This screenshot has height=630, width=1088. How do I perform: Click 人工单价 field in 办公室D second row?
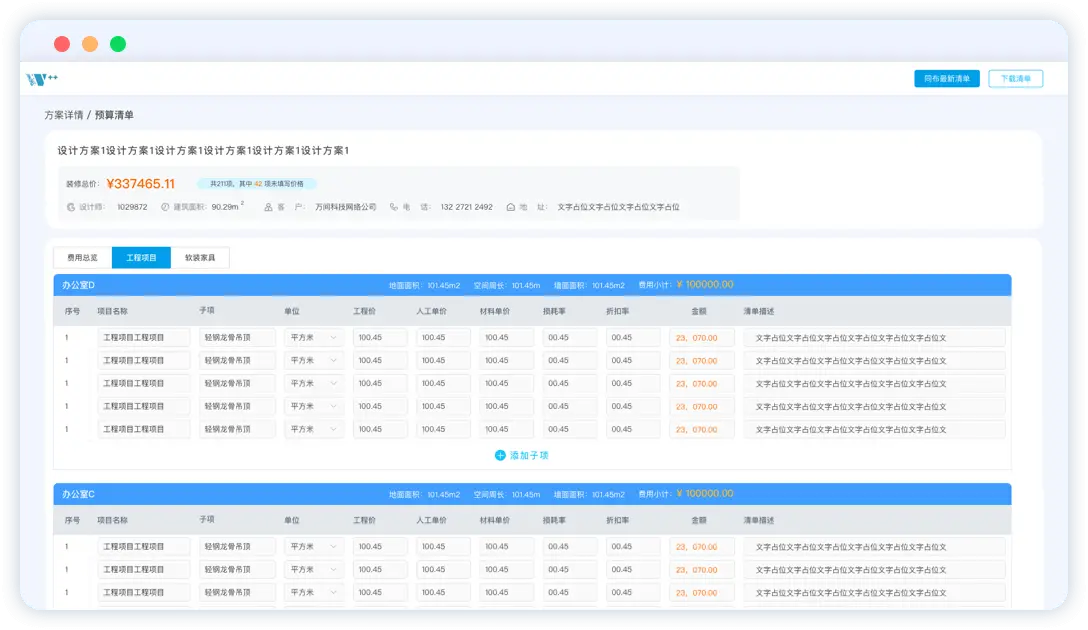(443, 360)
